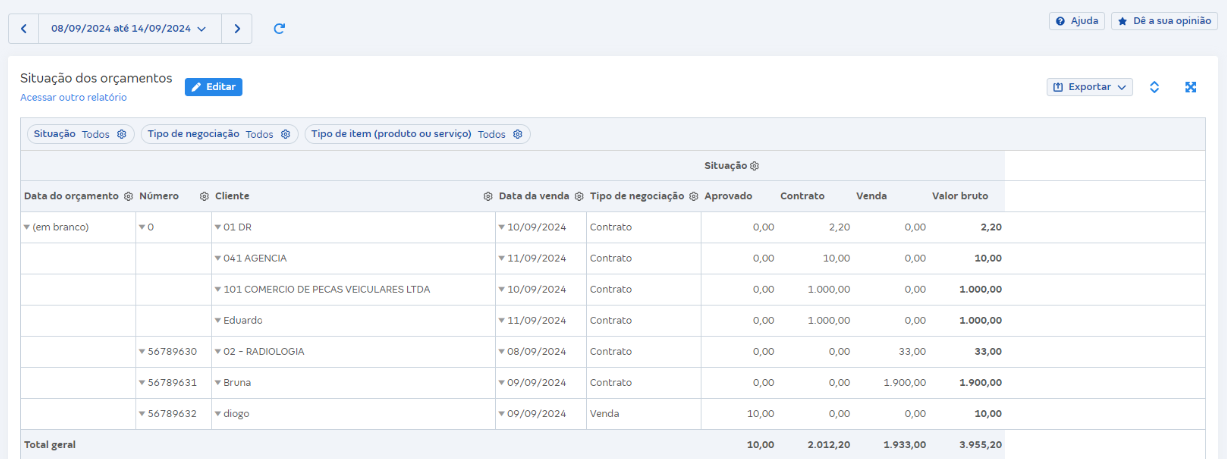Open the Situação Todos filter chip

tap(79, 134)
